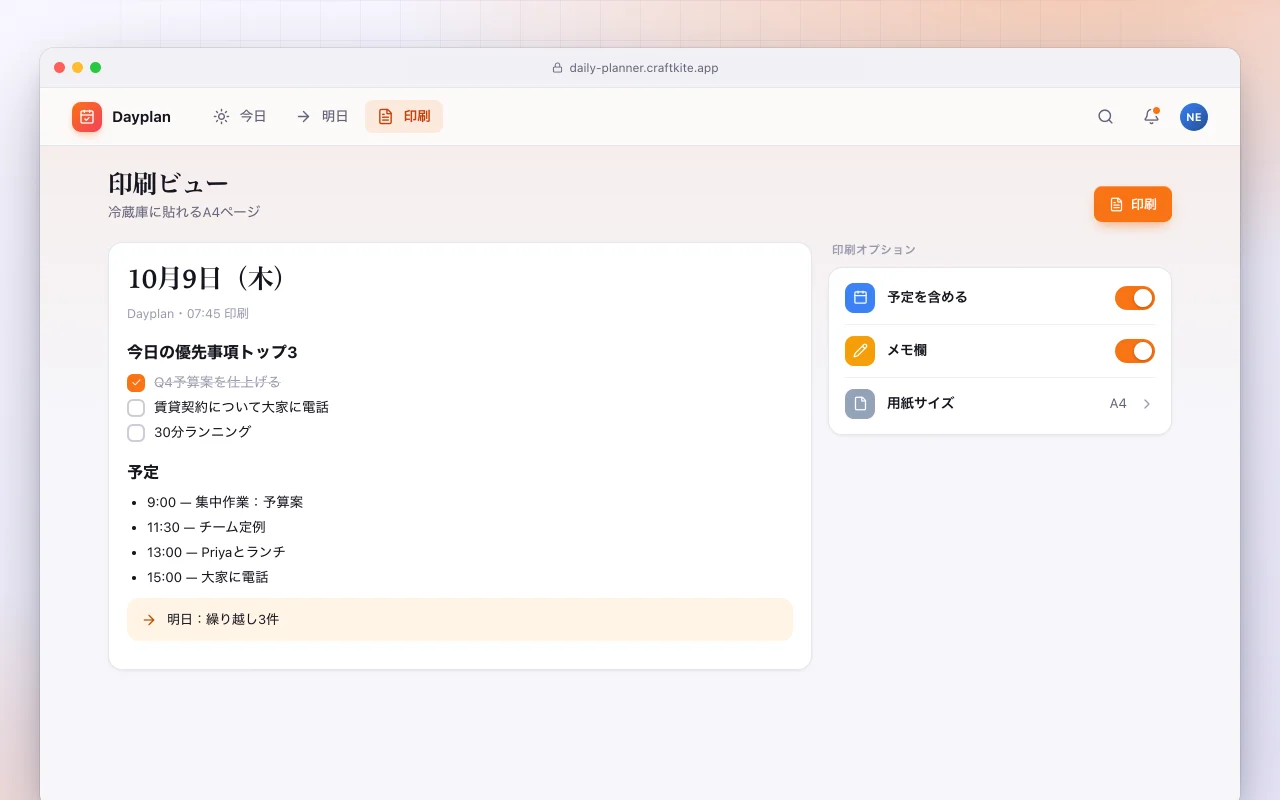This screenshot has width=1280, height=800.
Task: Click the pencil icon beside メモ欄
Action: pos(860,351)
